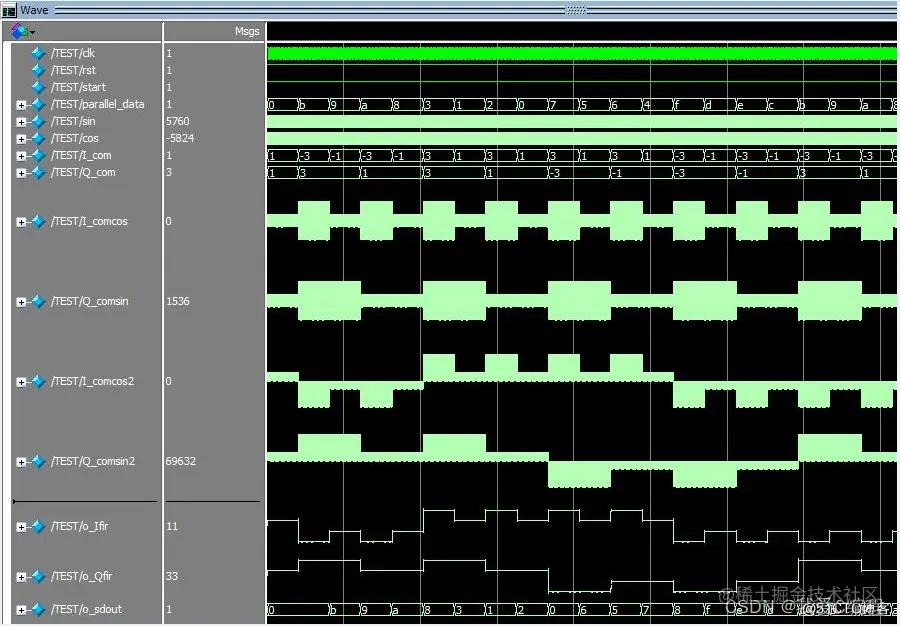Select the /TEST/rst signal icon
900x626 pixels.
tap(38, 71)
